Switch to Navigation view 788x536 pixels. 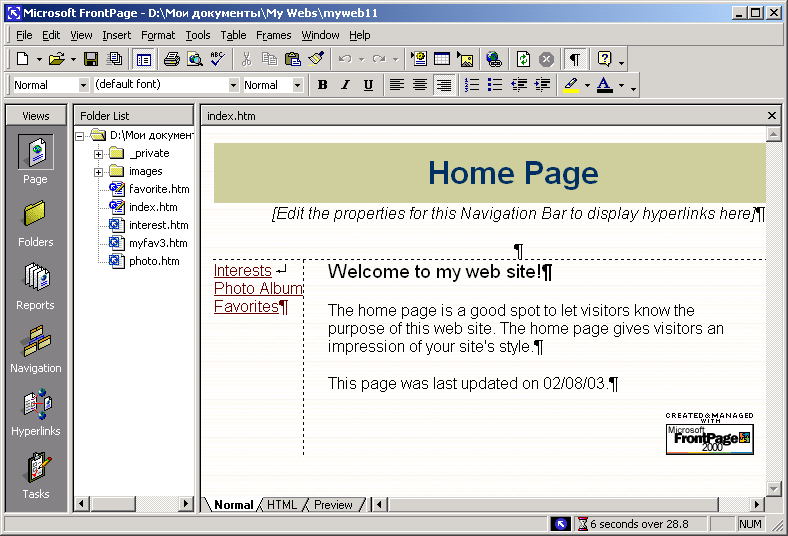(x=36, y=349)
